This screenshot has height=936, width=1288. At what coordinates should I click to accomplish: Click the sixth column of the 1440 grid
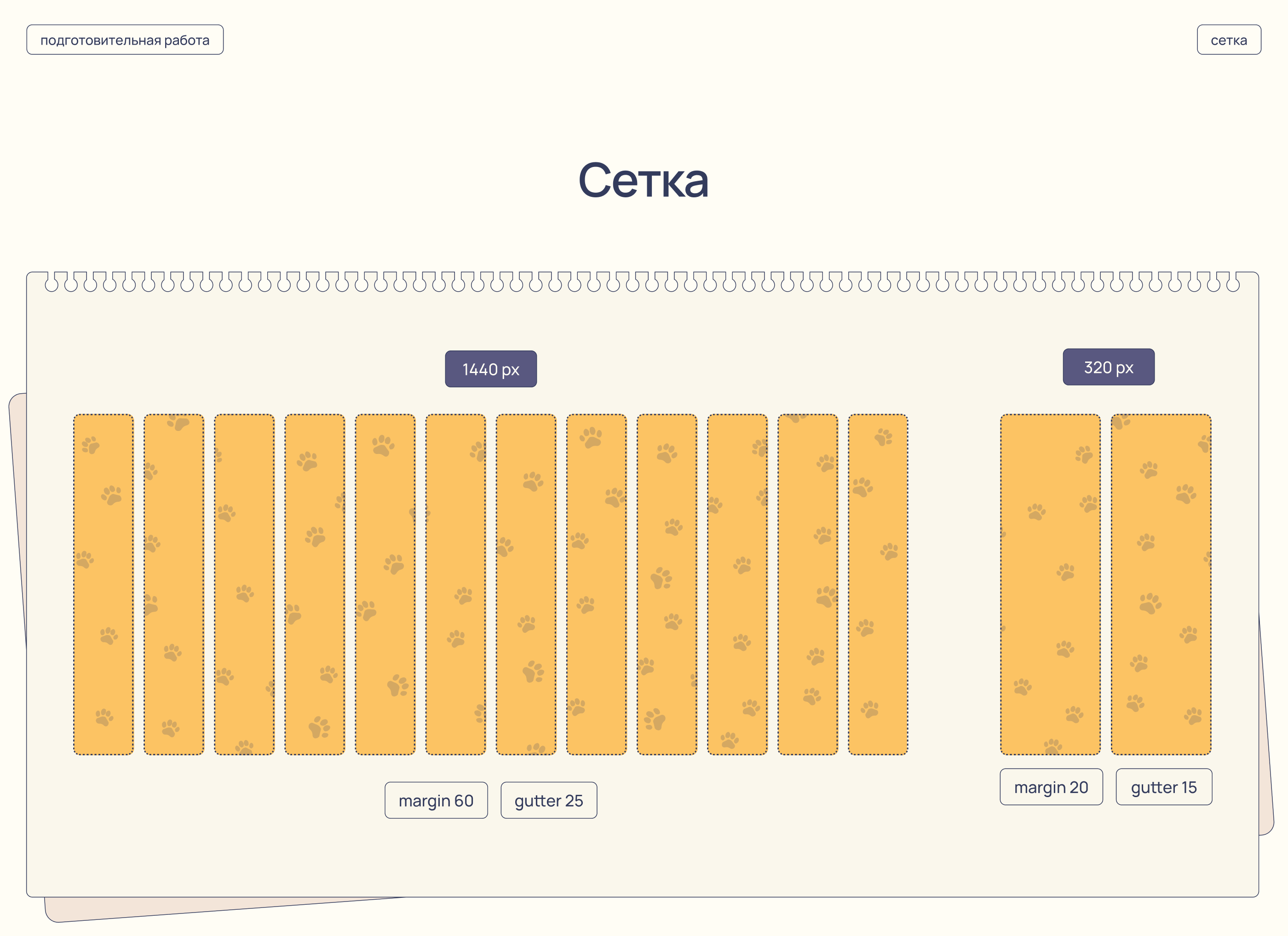coord(455,584)
